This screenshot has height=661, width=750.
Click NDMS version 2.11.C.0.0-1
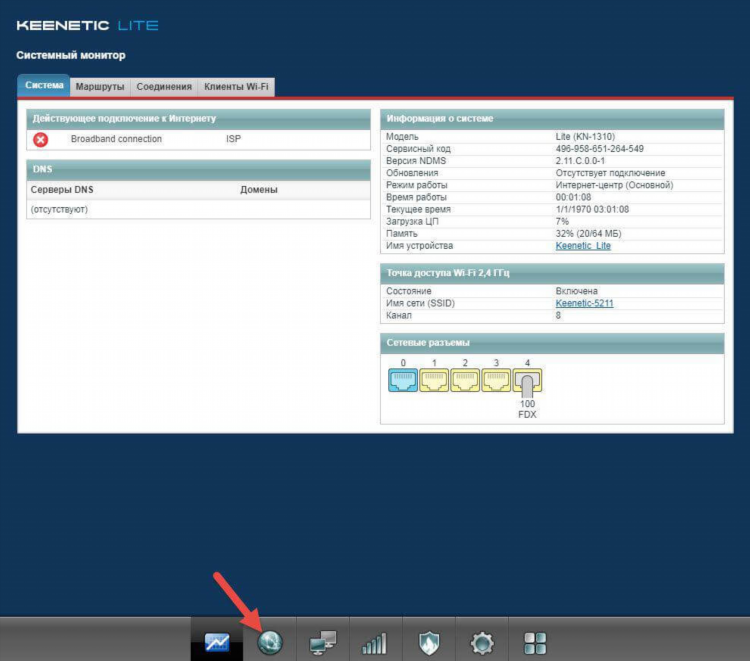[580, 161]
